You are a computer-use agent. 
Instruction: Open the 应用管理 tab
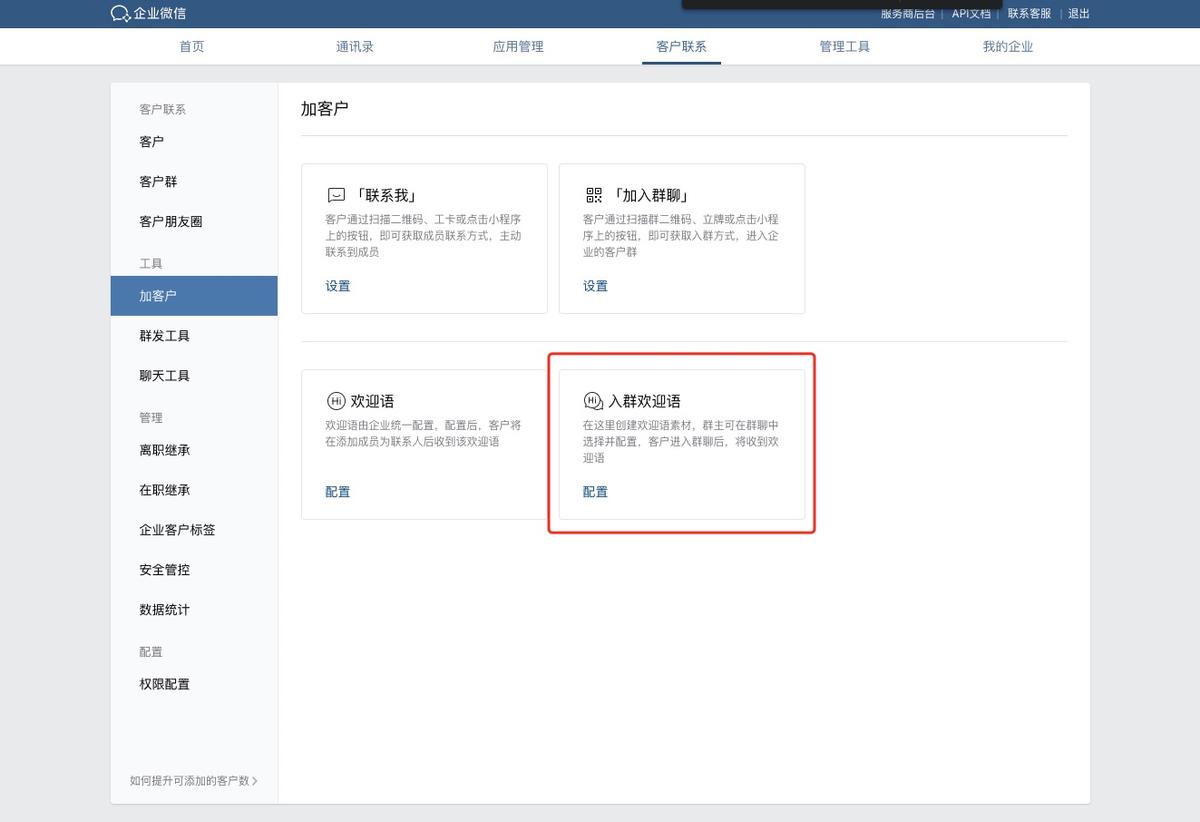point(518,46)
